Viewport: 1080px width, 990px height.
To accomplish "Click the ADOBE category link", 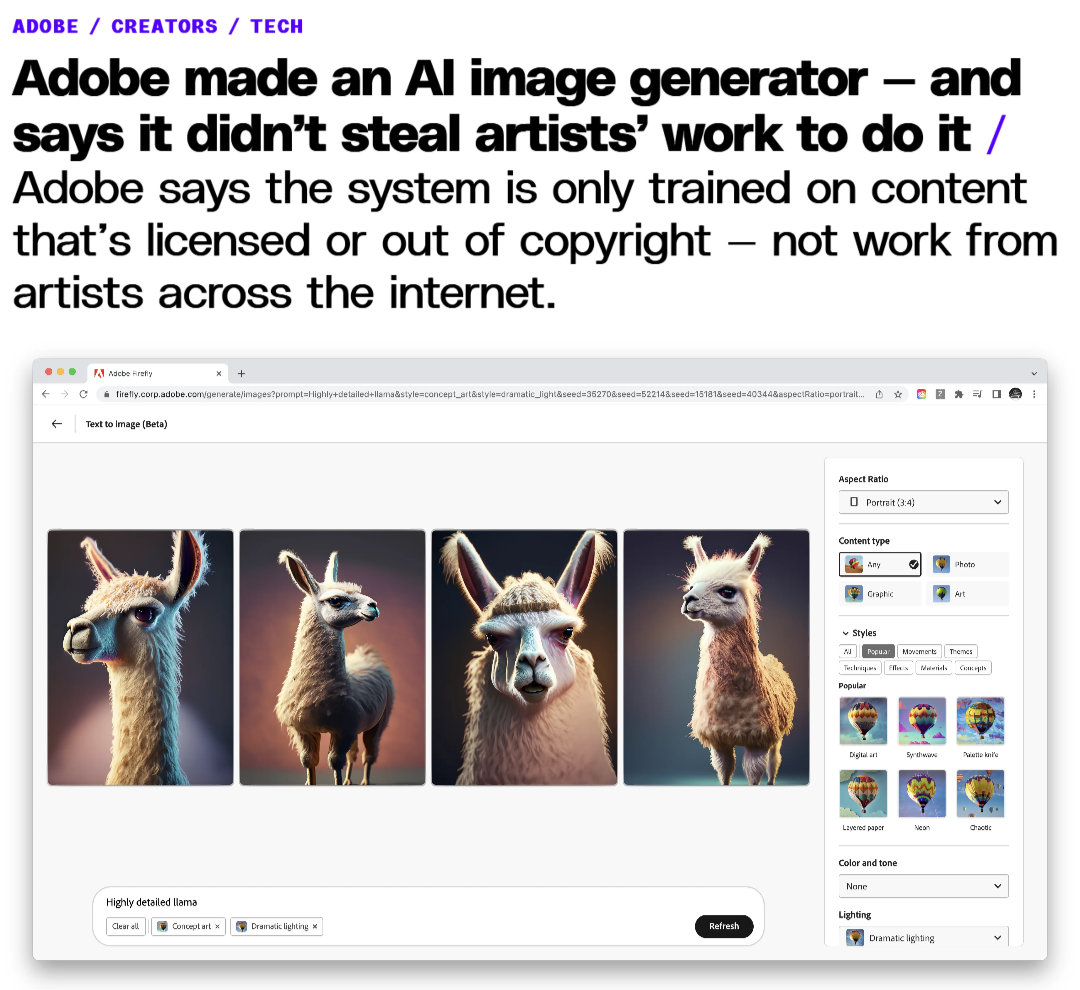I will coord(45,26).
